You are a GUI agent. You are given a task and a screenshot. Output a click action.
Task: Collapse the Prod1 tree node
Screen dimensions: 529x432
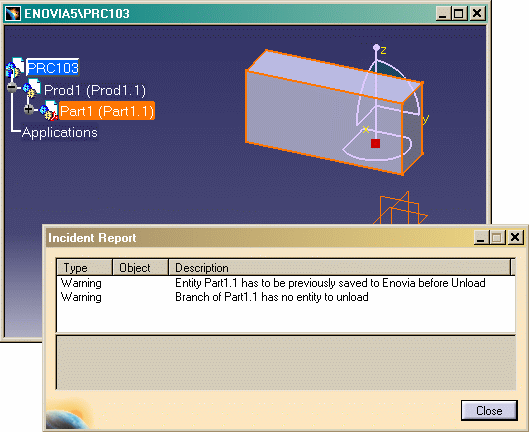tap(12, 87)
